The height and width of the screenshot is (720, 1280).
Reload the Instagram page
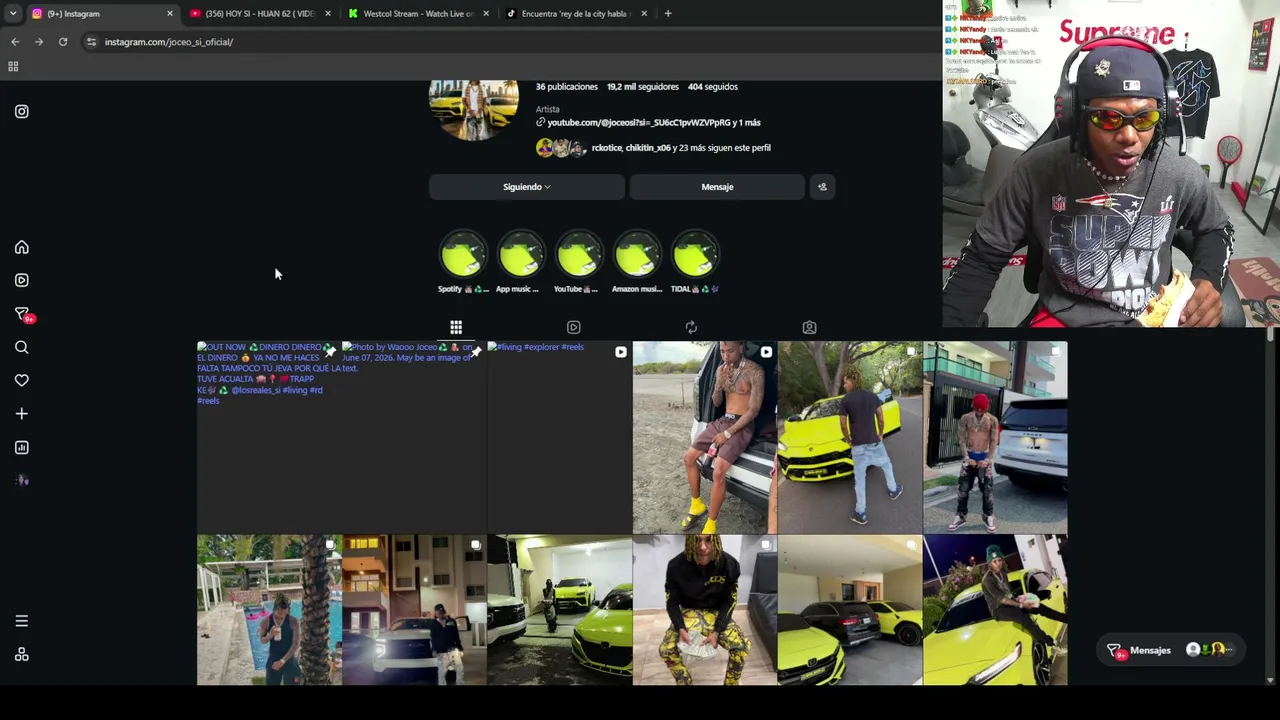click(x=63, y=42)
